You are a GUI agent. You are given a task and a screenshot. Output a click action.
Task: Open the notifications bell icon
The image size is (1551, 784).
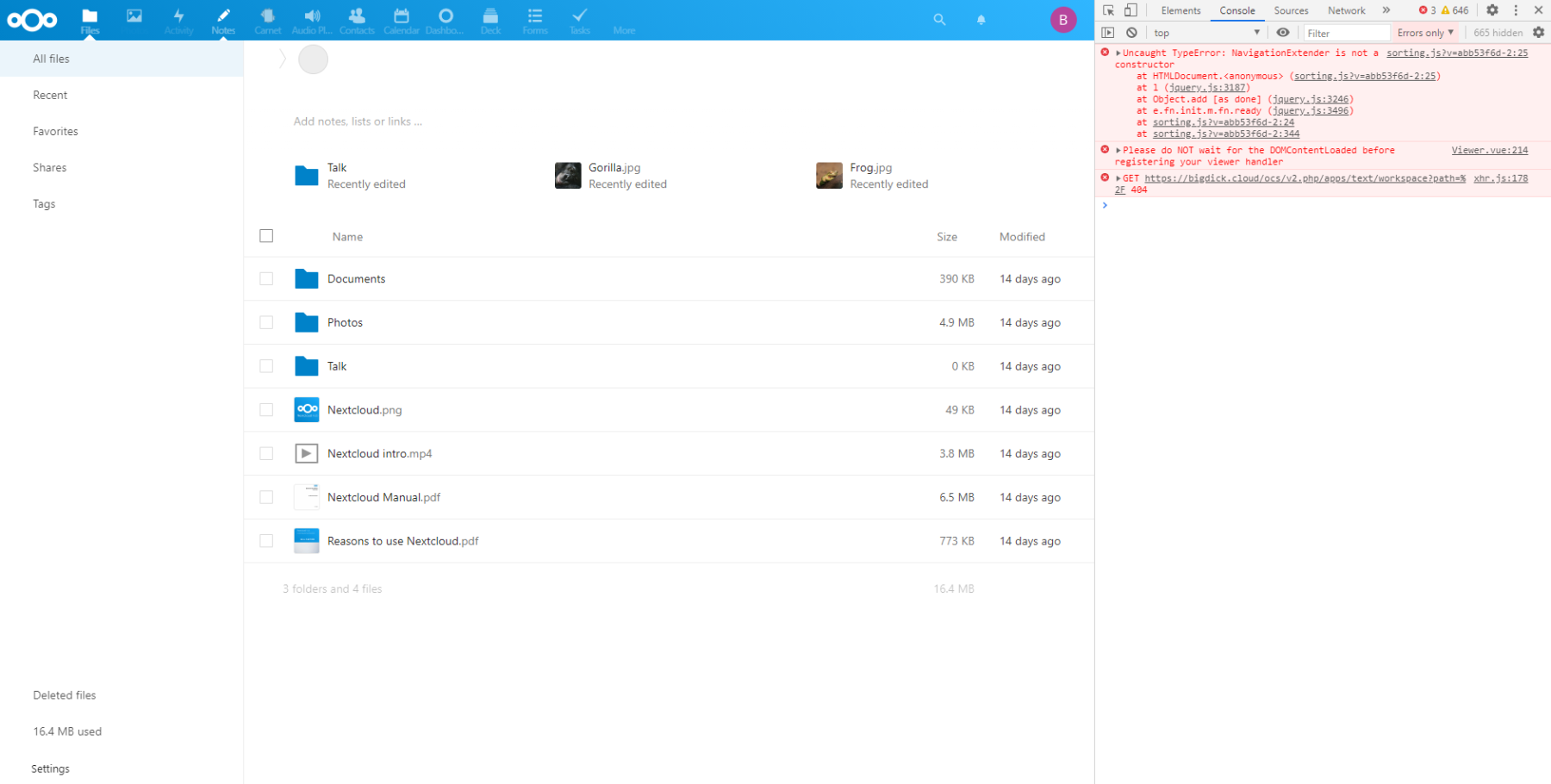click(981, 20)
